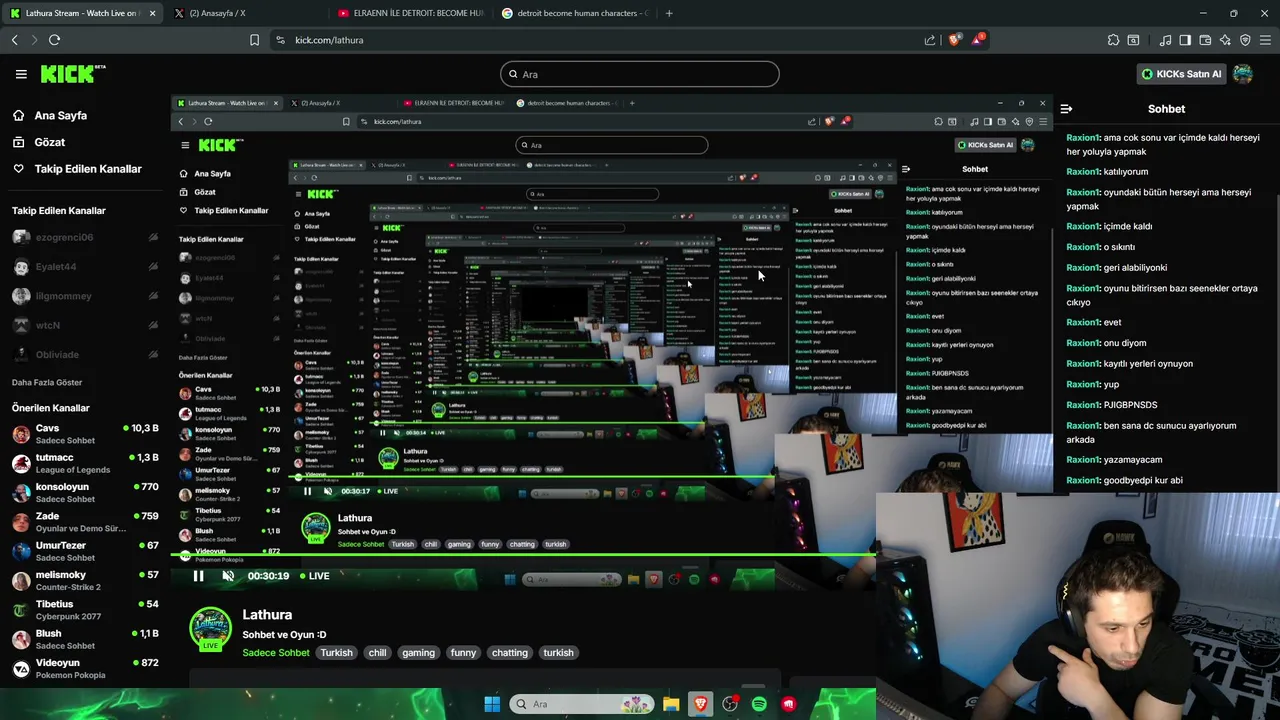Screen dimensions: 1280x720
Task: Open the user profile avatar menu
Action: pos(1243,74)
